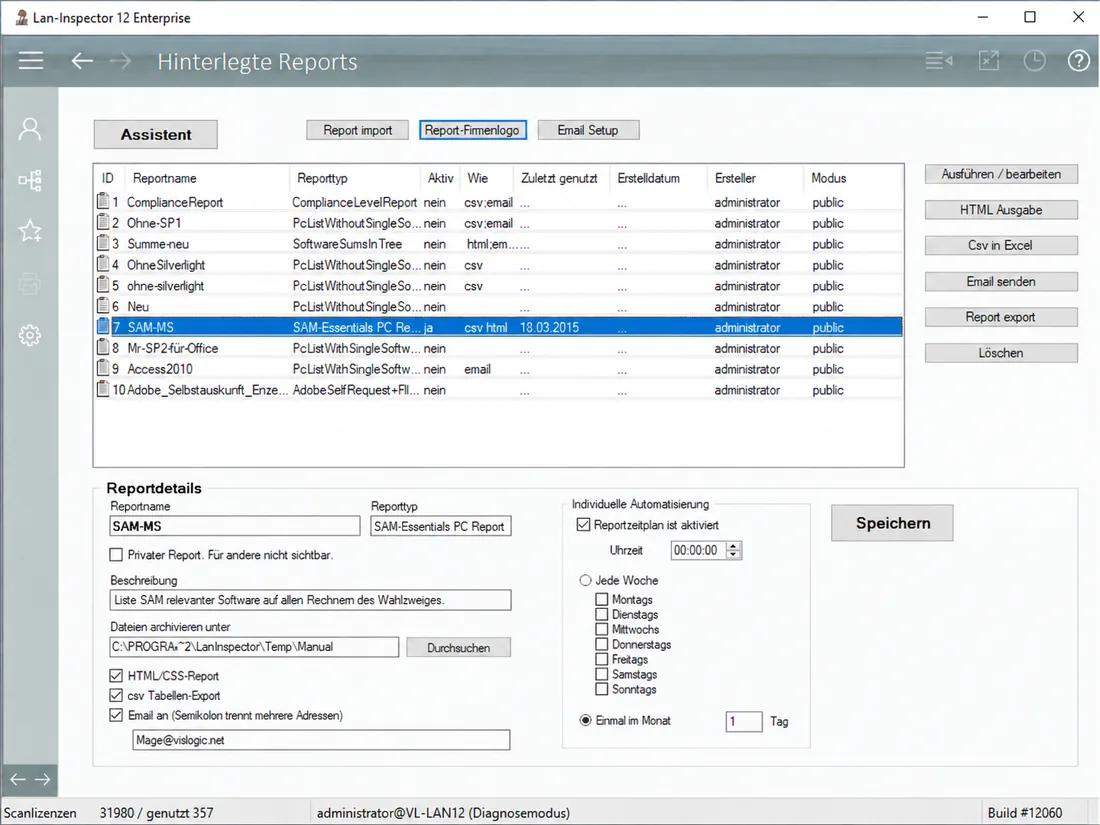Screen dimensions: 1100x825
Task: Increase Uhrzeit with the up stepper
Action: (733, 546)
